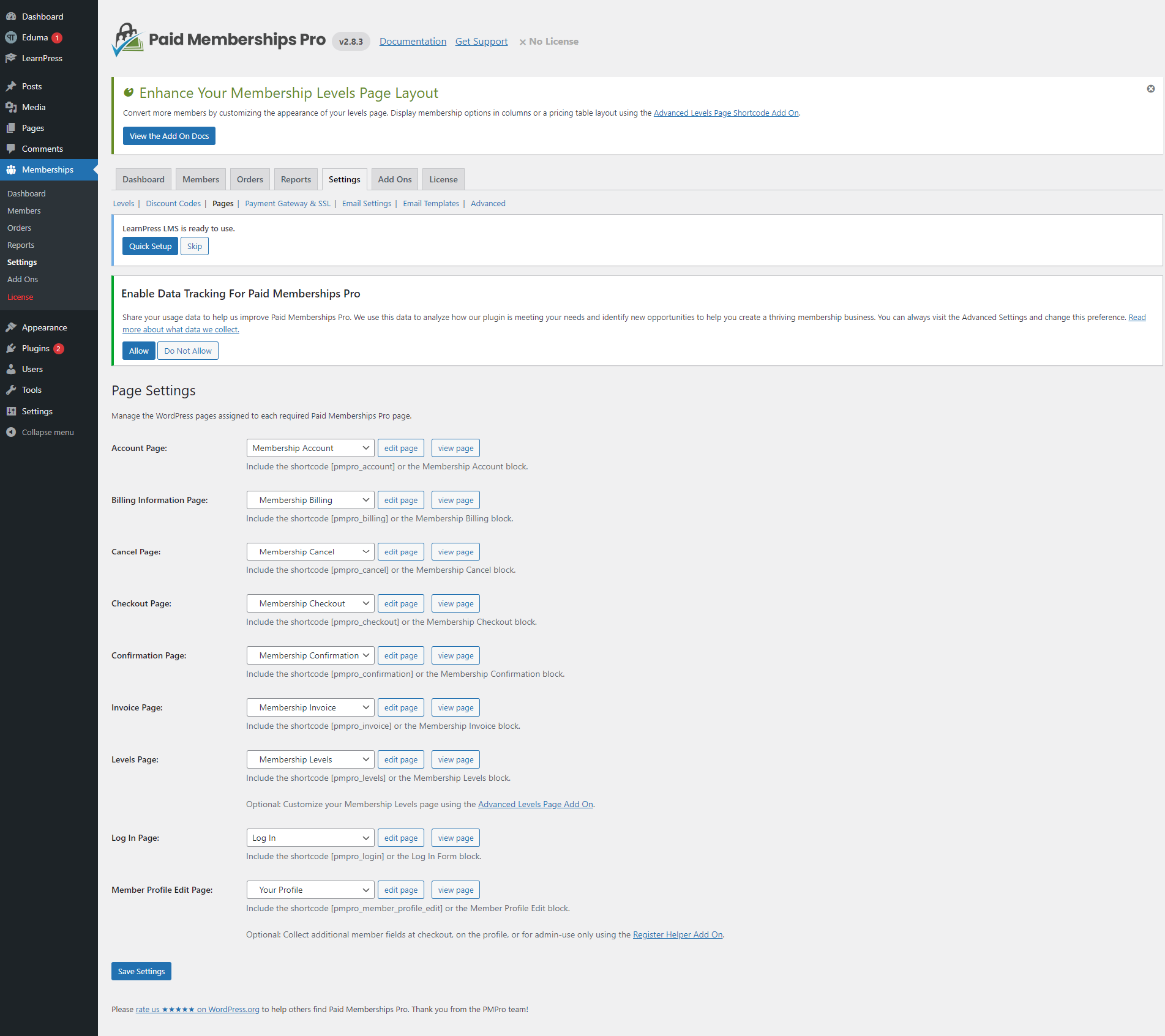Click view page for Levels Page
This screenshot has height=1036, width=1165.
tap(455, 759)
